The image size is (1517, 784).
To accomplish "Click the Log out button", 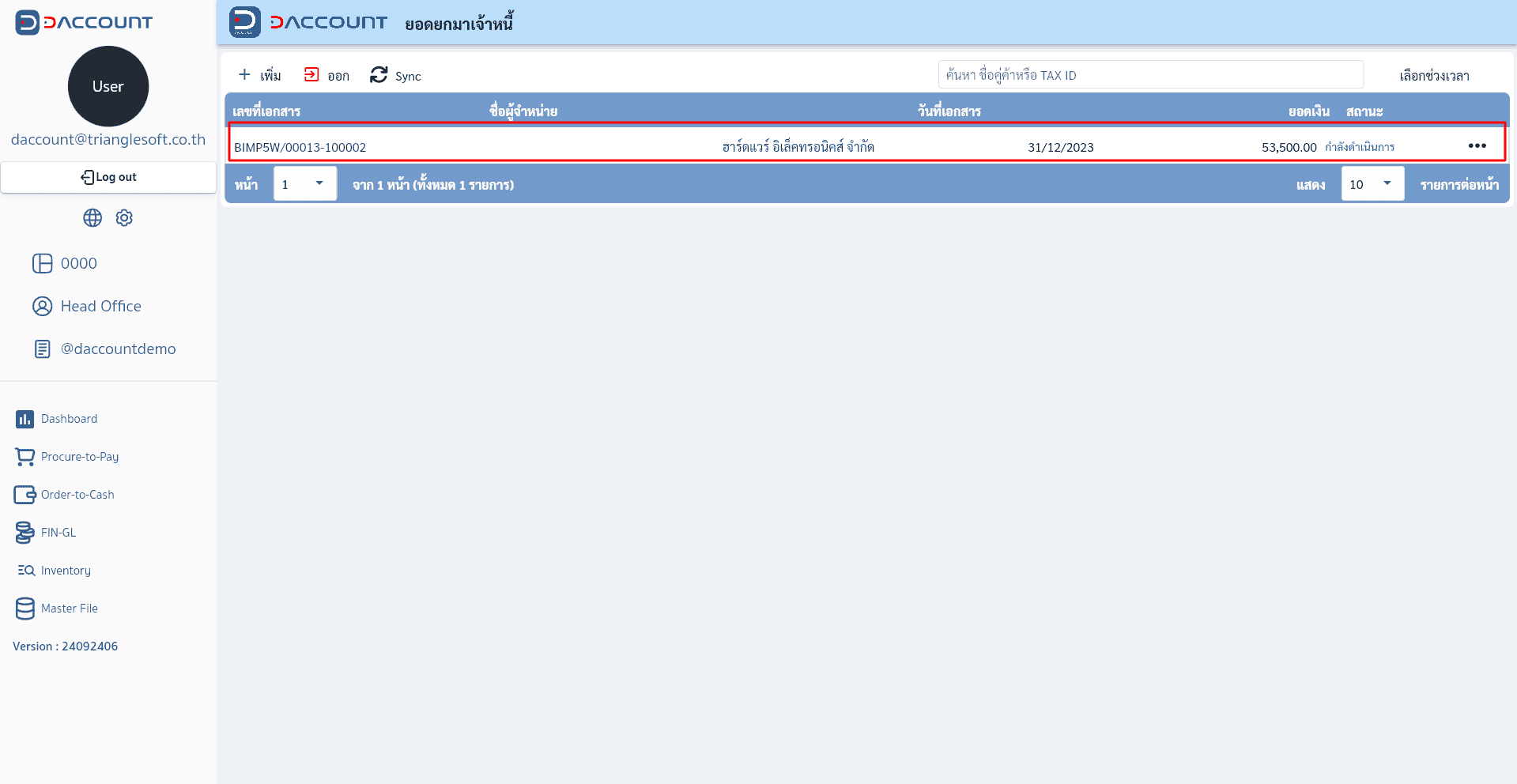I will (x=108, y=177).
